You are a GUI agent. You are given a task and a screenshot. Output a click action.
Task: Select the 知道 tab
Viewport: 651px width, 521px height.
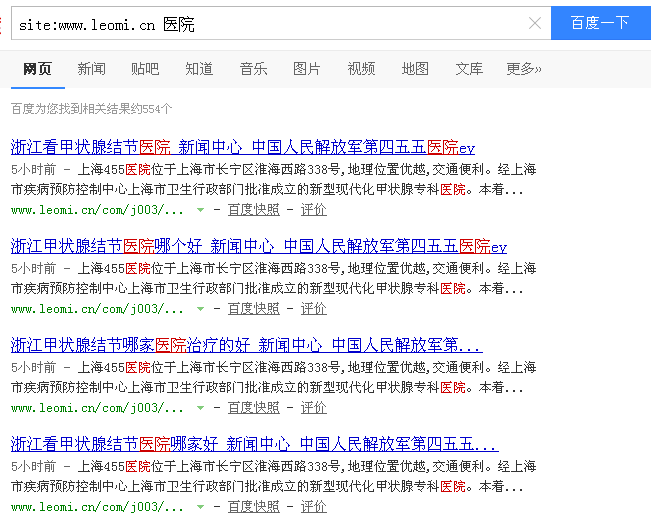tap(199, 69)
